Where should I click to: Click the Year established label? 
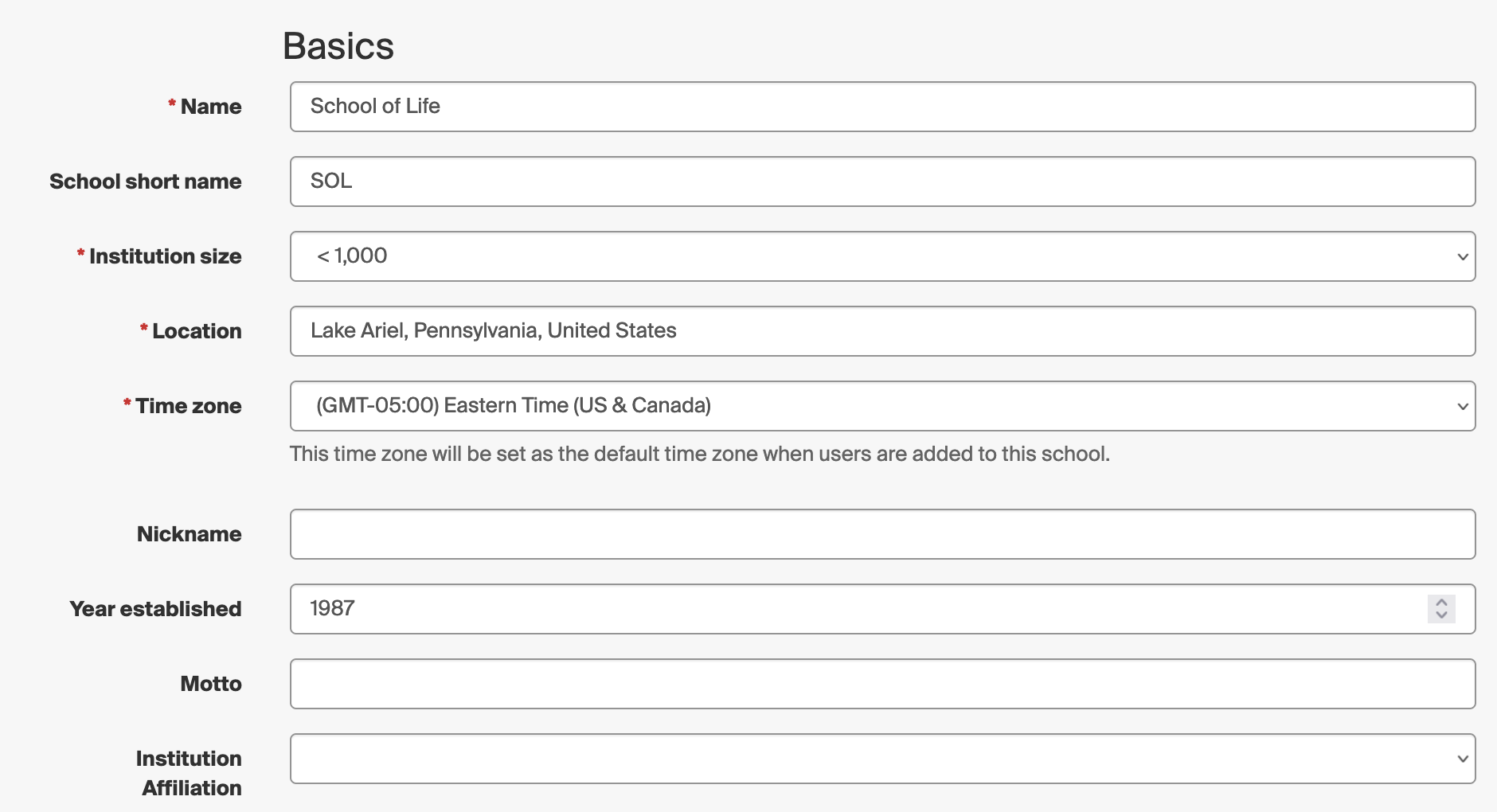coord(155,609)
